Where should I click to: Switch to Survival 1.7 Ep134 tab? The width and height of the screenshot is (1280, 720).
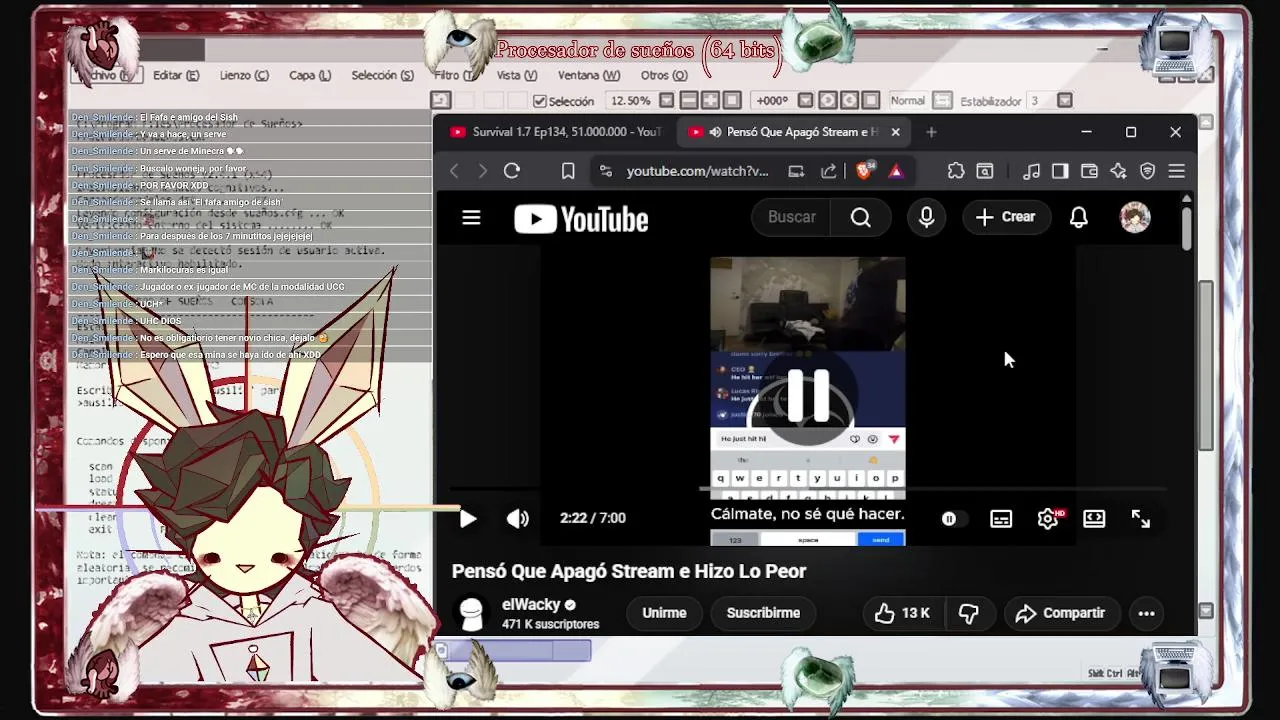point(556,132)
